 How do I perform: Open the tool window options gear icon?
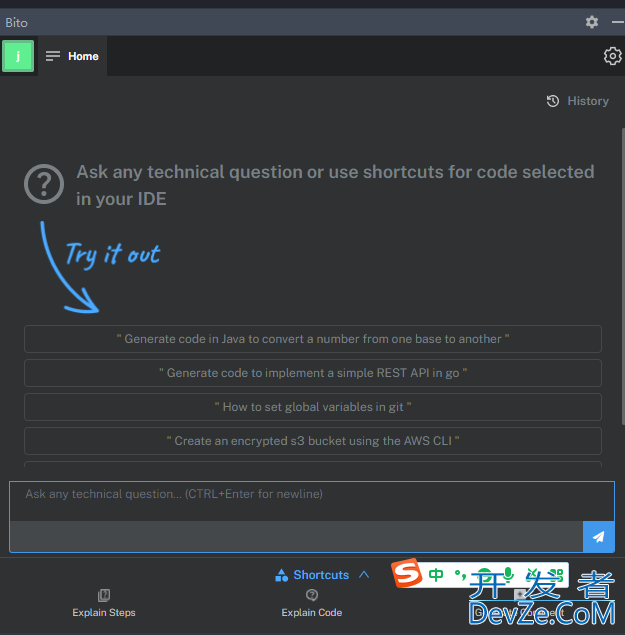click(x=592, y=22)
